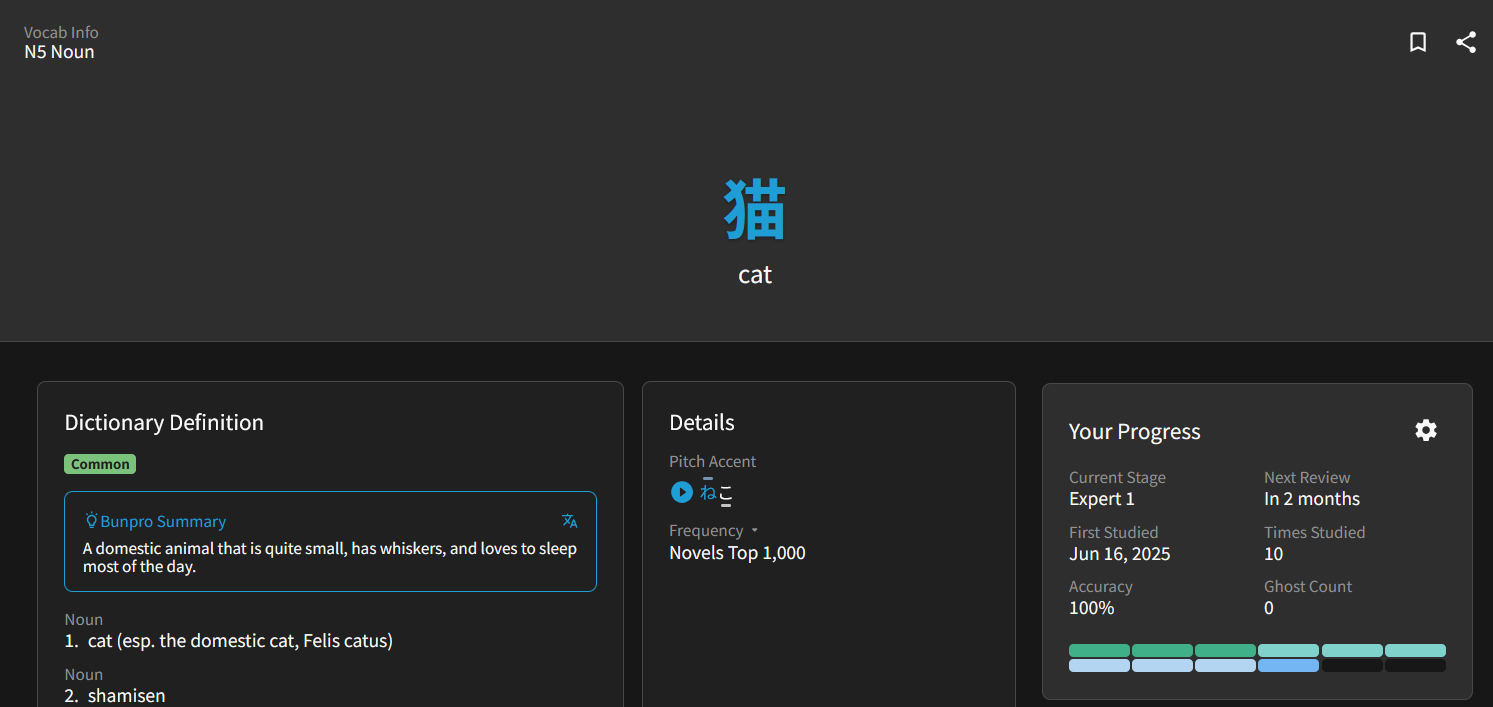This screenshot has height=707, width=1493.
Task: Click the Next Review In 2 months value
Action: pos(1311,499)
